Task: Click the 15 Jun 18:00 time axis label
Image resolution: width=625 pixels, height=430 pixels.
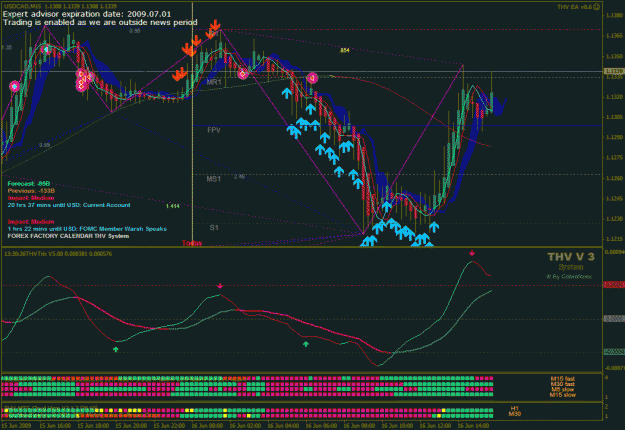Action: click(93, 426)
